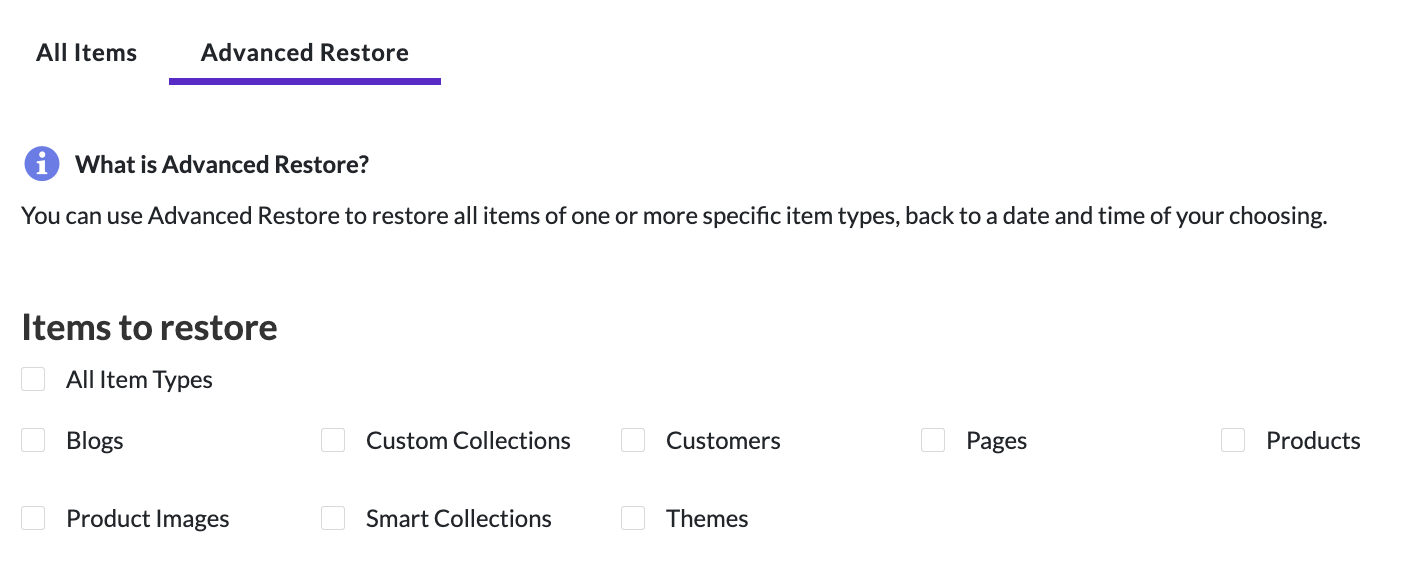Enable the Blogs checkbox

point(34,440)
